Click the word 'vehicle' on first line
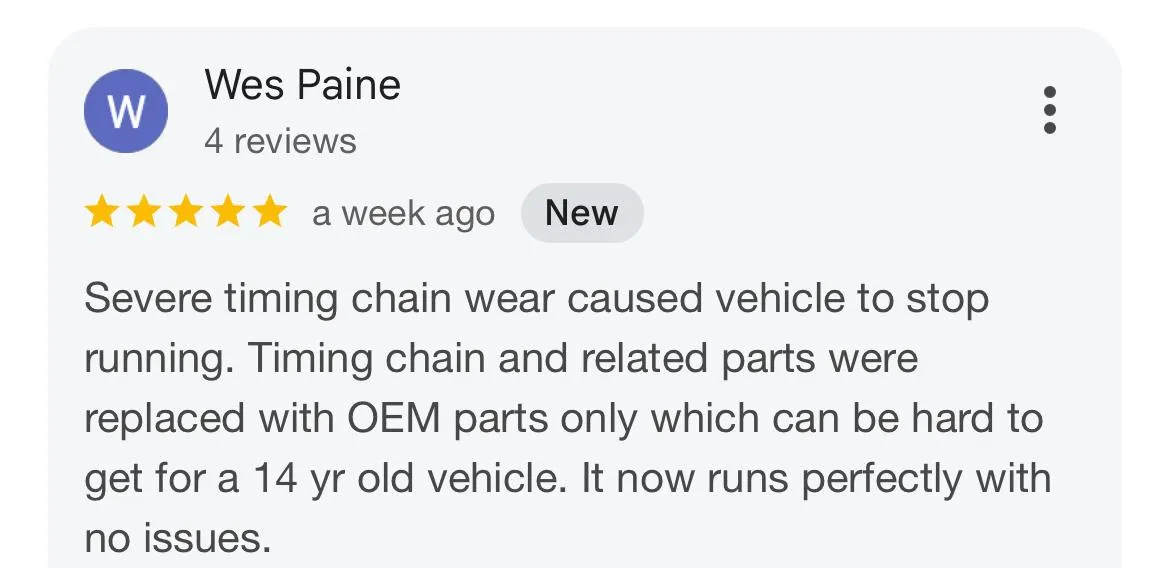 click(x=780, y=299)
